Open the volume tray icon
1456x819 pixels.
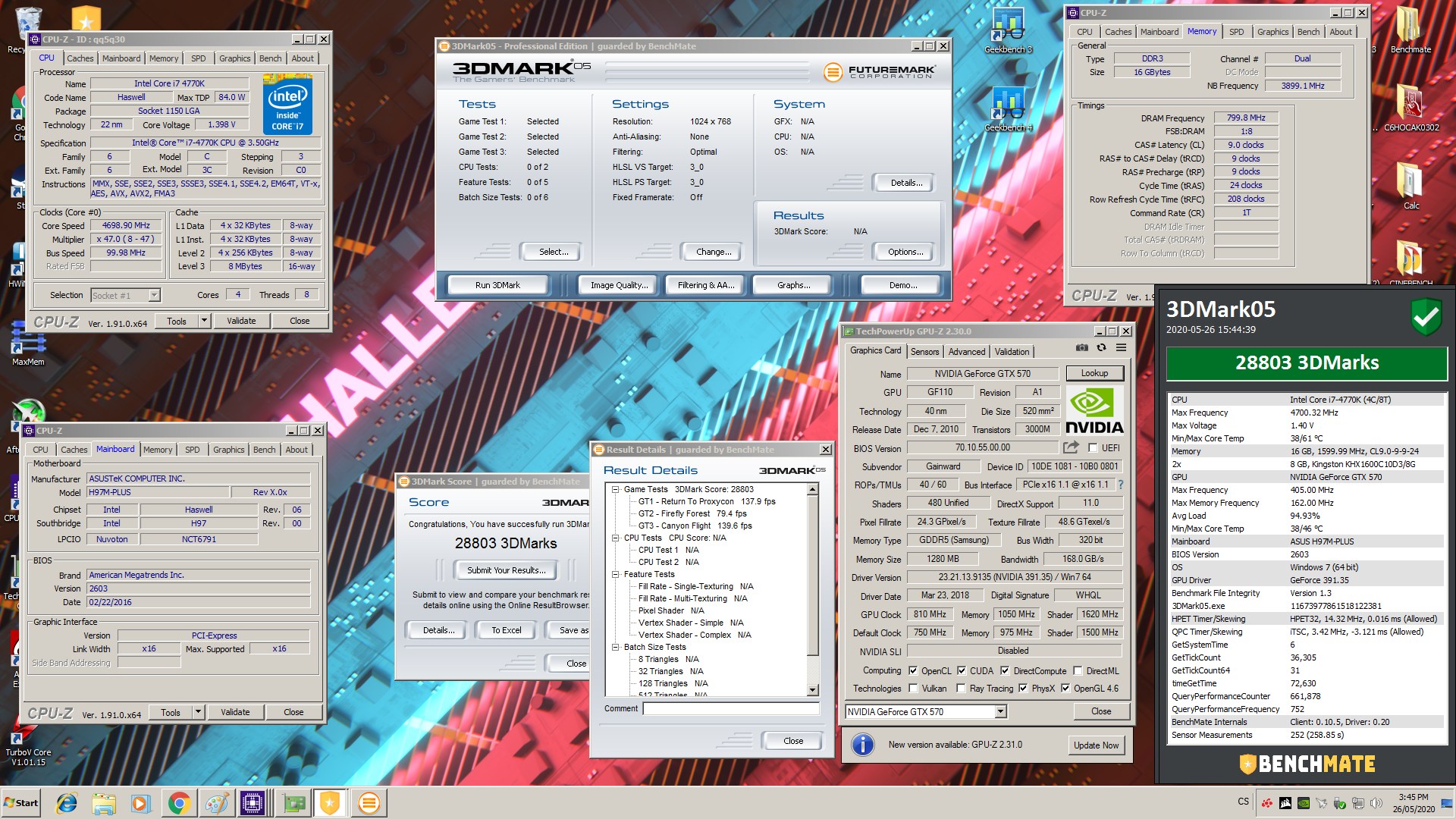[1376, 803]
